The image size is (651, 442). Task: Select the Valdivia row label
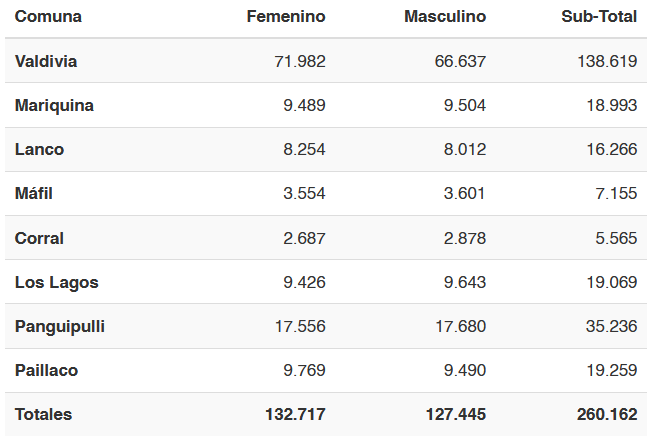[46, 61]
